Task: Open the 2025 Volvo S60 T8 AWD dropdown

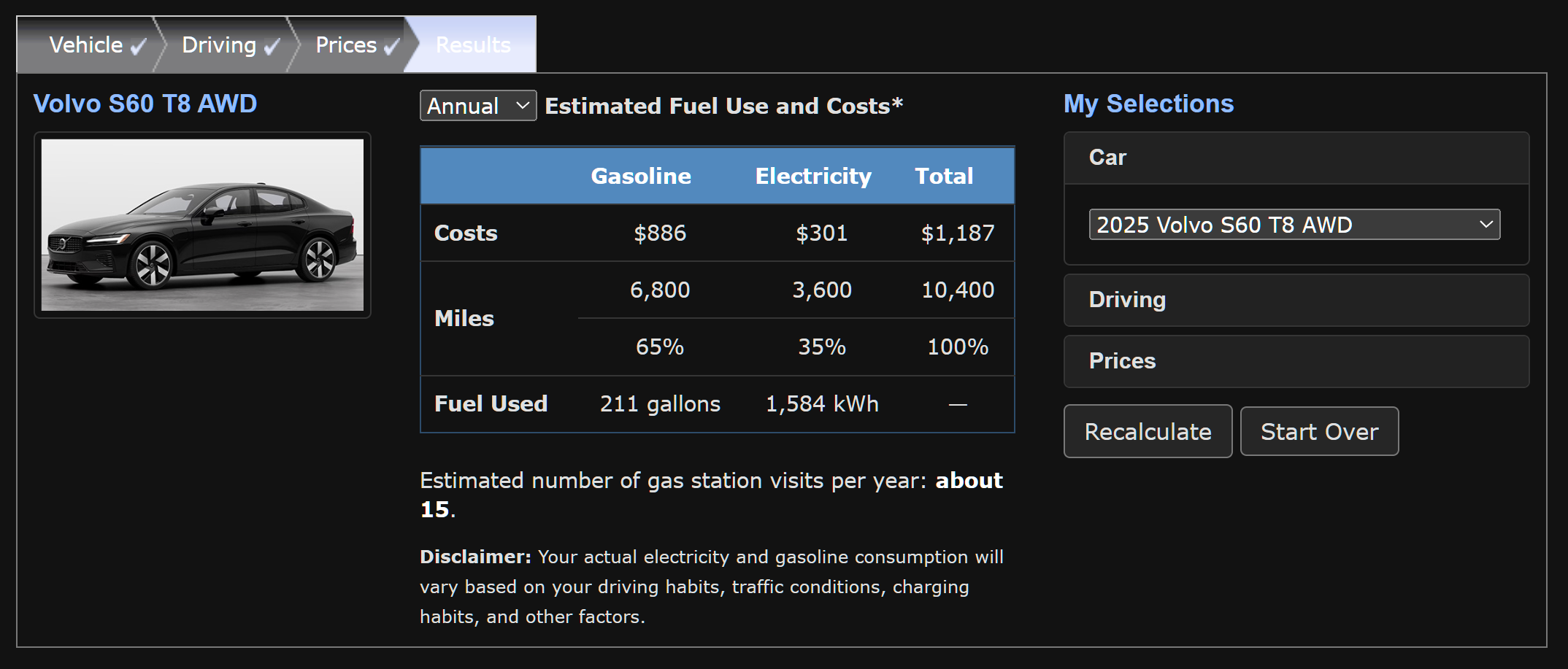Action: (x=1294, y=225)
